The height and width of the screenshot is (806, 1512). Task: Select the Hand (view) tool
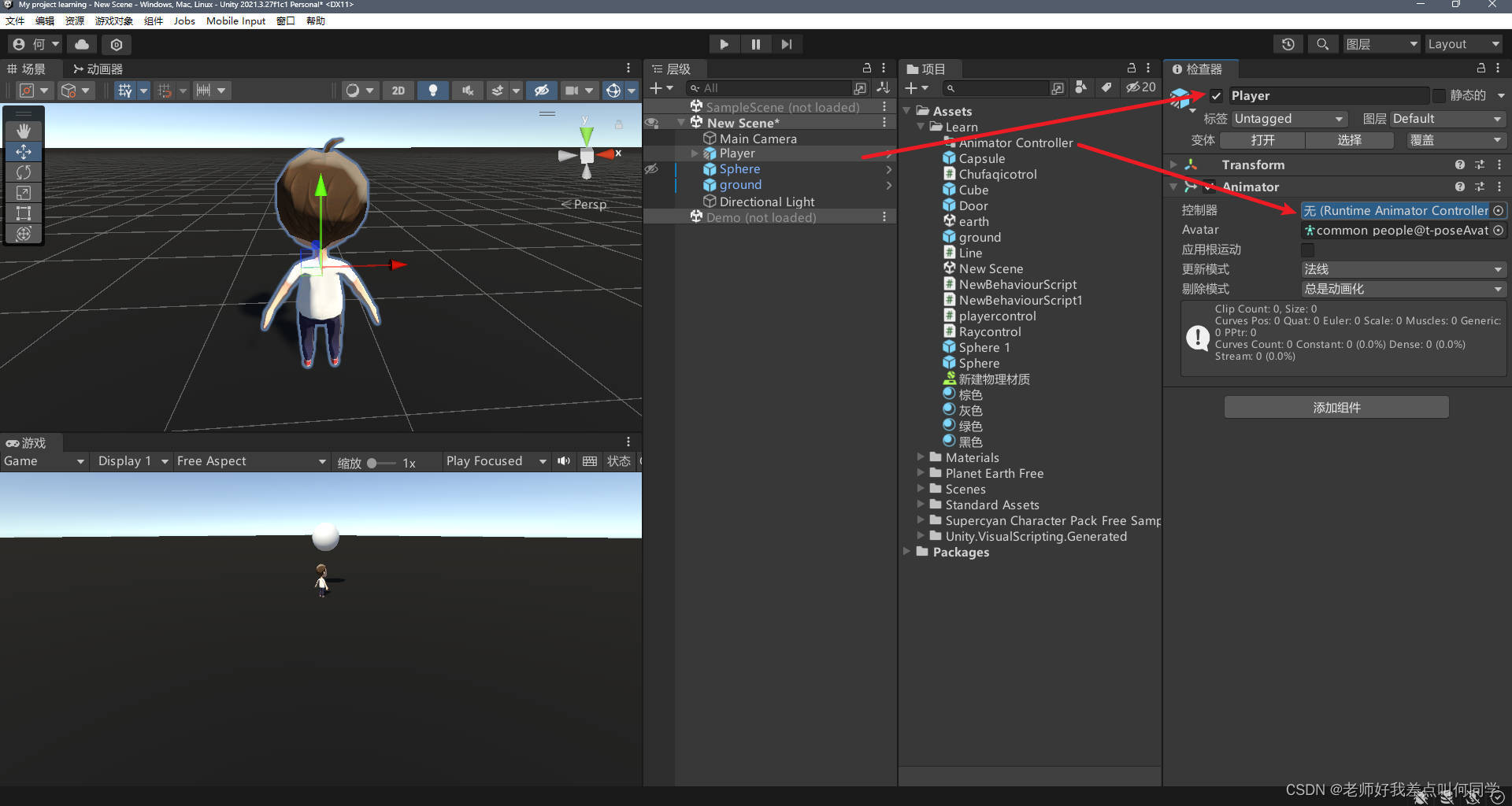24,131
